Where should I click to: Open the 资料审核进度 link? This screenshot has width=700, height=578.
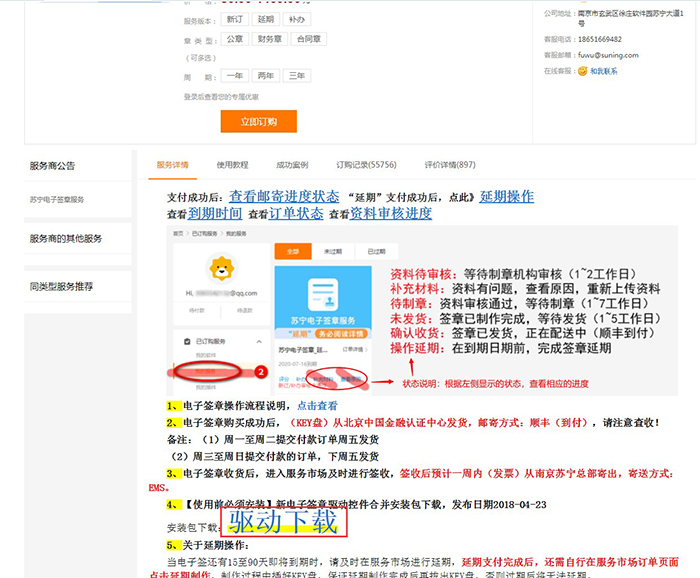(x=391, y=213)
